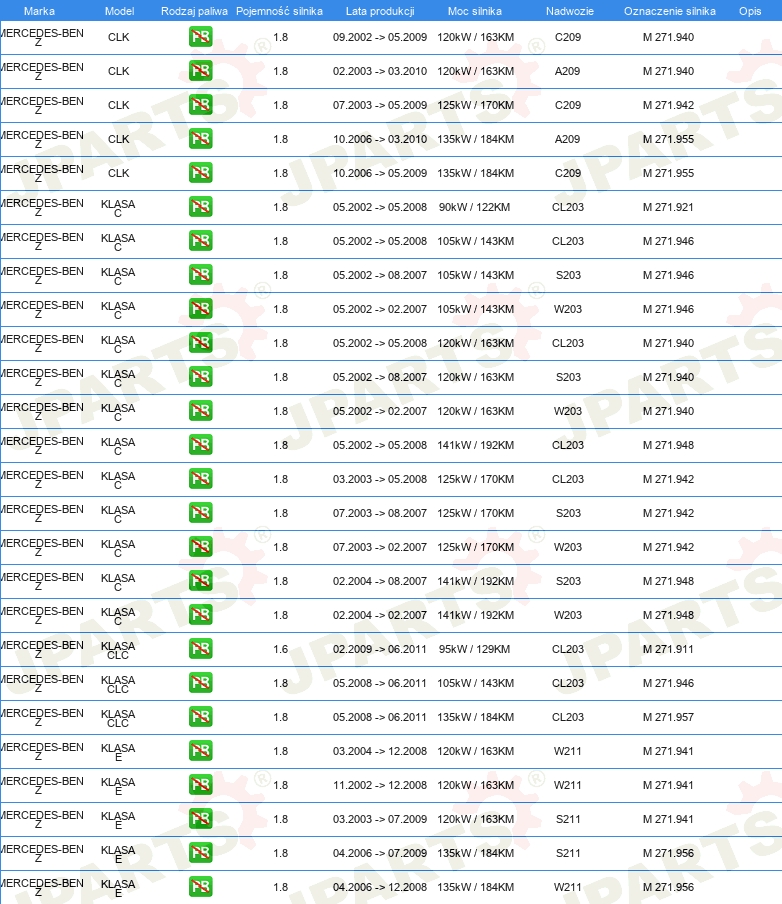Click the Nadwozie column header

[x=570, y=11]
